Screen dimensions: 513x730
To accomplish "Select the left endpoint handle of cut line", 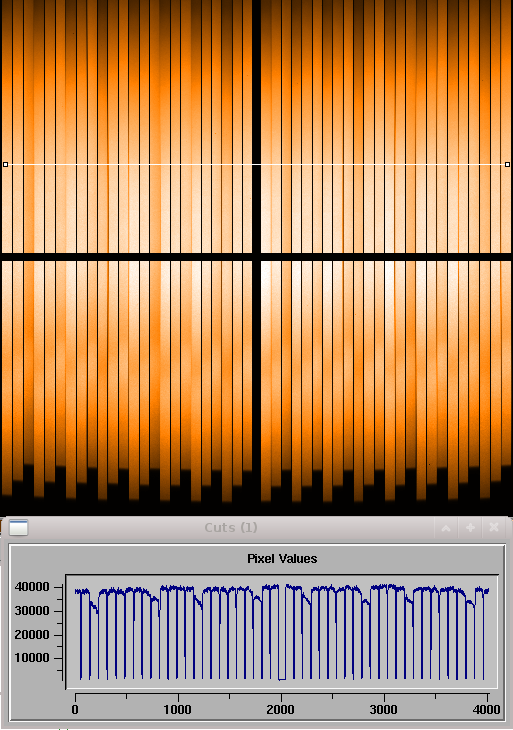I will coord(6,164).
